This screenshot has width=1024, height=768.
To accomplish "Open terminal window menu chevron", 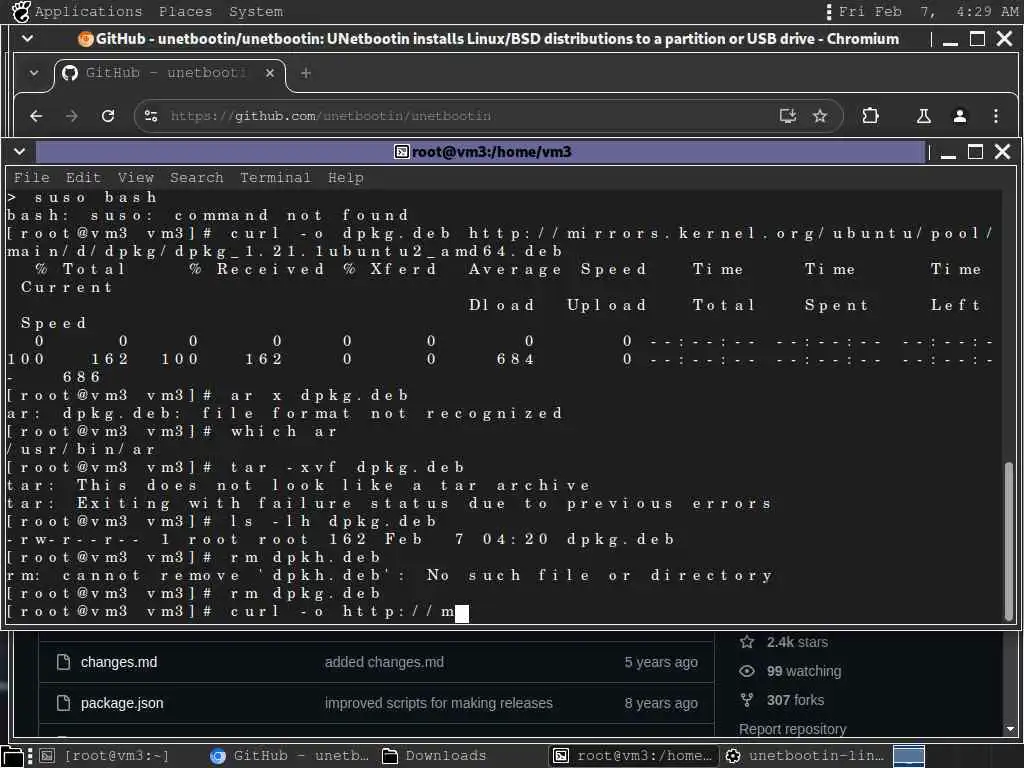I will tap(20, 152).
